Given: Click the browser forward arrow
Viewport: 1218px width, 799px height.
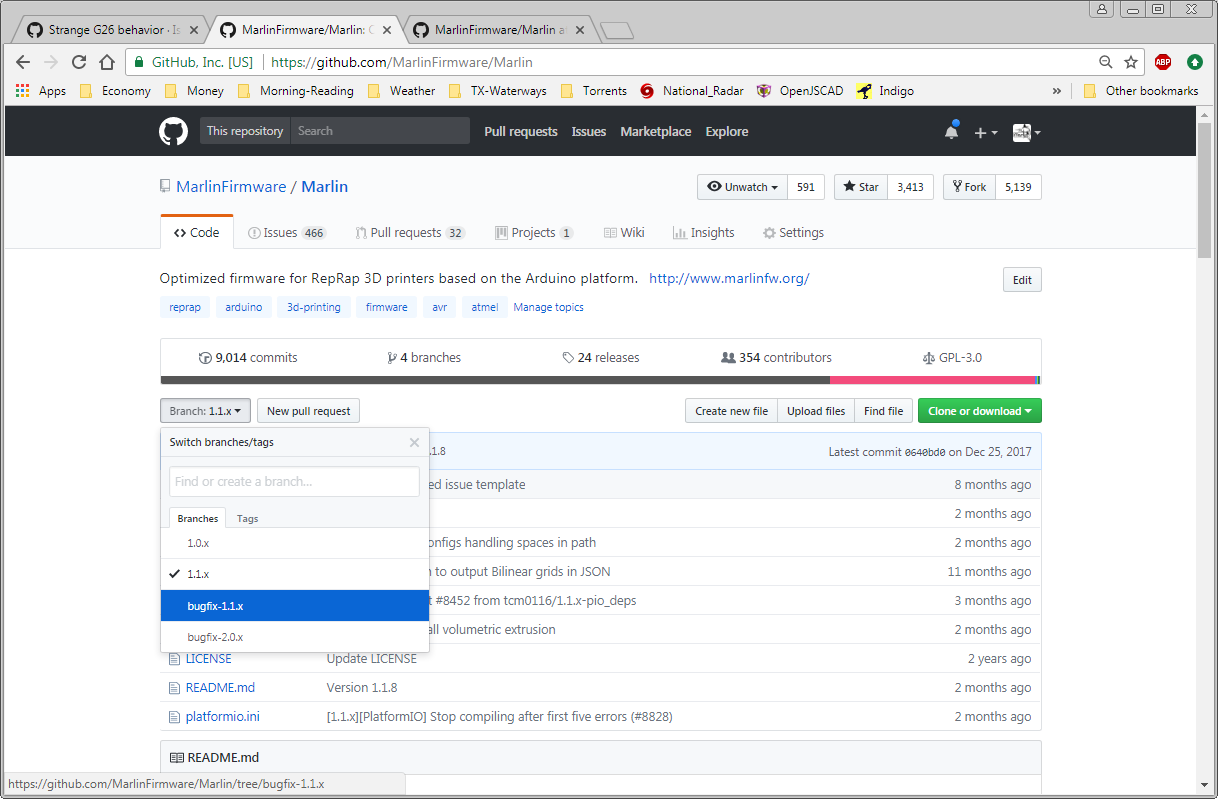Looking at the screenshot, I should tap(51, 62).
